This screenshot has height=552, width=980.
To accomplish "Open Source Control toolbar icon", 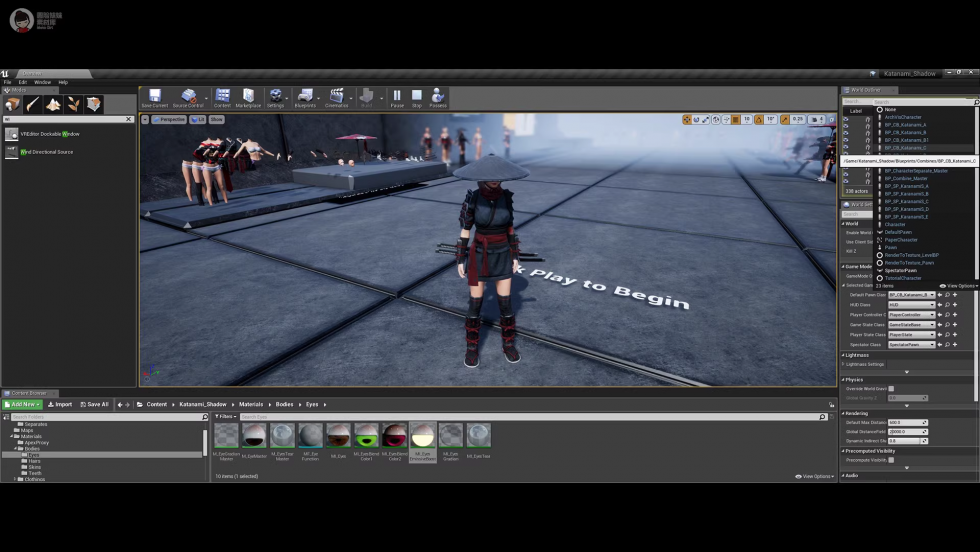I will pyautogui.click(x=188, y=98).
